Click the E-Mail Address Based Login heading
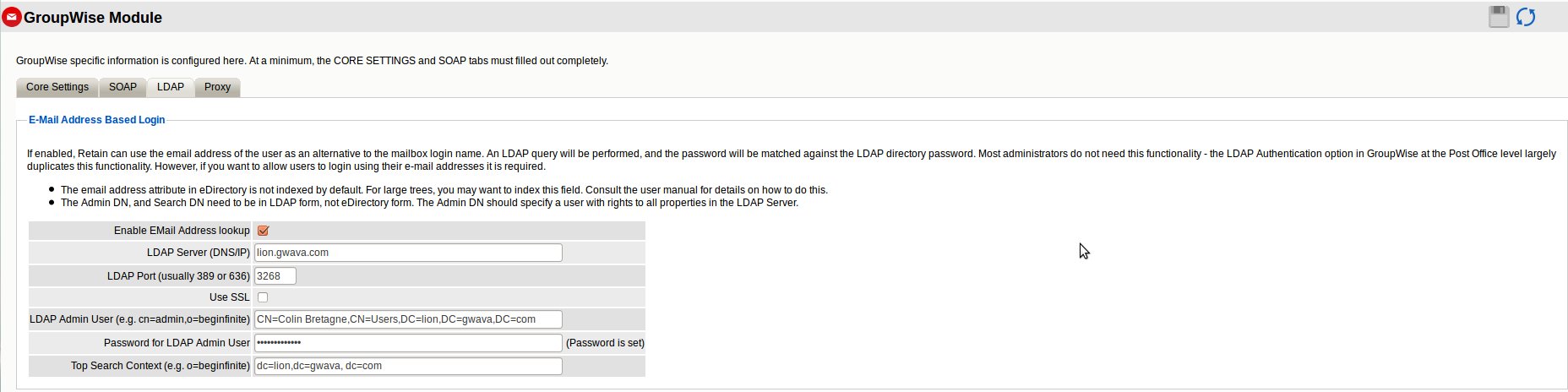1568x392 pixels. point(97,120)
